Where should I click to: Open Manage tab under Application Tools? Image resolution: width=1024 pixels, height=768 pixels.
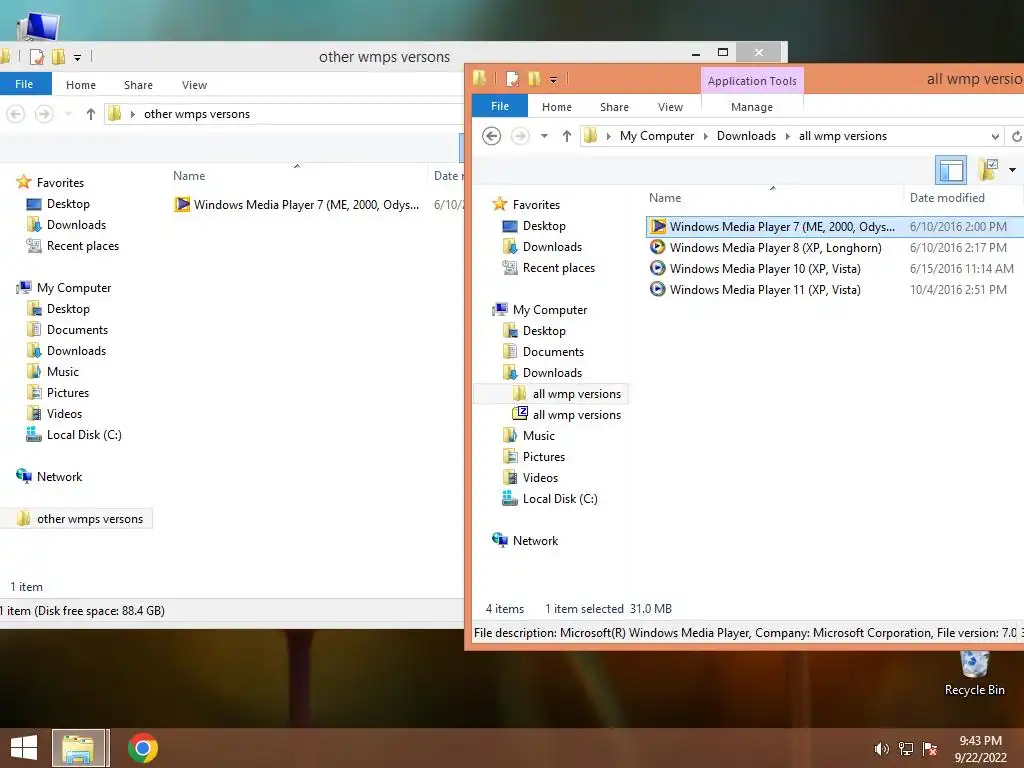[752, 107]
